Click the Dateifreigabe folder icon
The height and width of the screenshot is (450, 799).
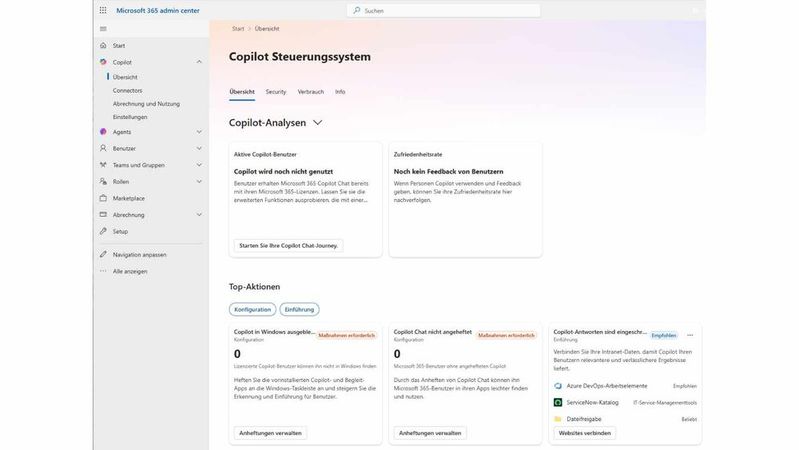[558, 419]
